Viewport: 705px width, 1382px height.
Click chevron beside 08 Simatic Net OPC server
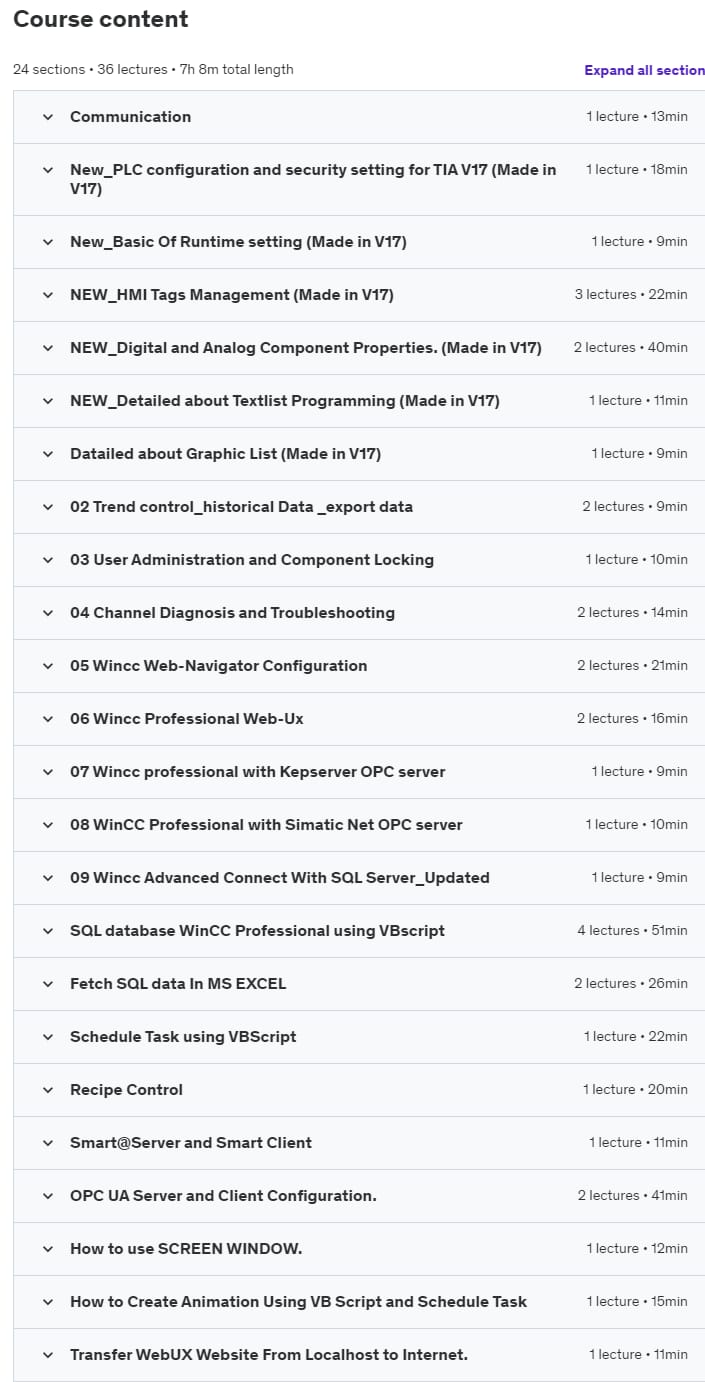[x=47, y=825]
